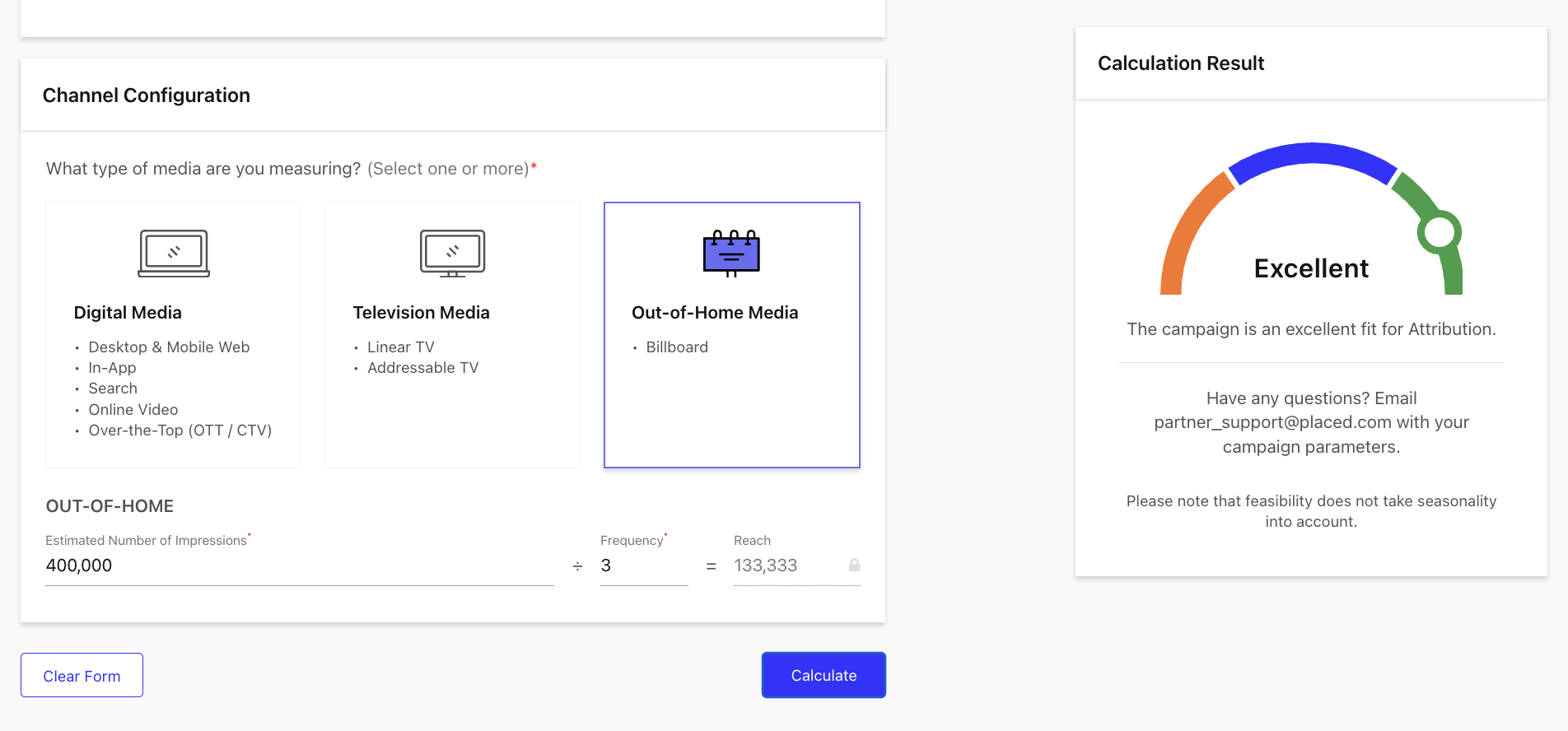The width and height of the screenshot is (1568, 731).
Task: Click the Clear Form button
Action: point(82,675)
